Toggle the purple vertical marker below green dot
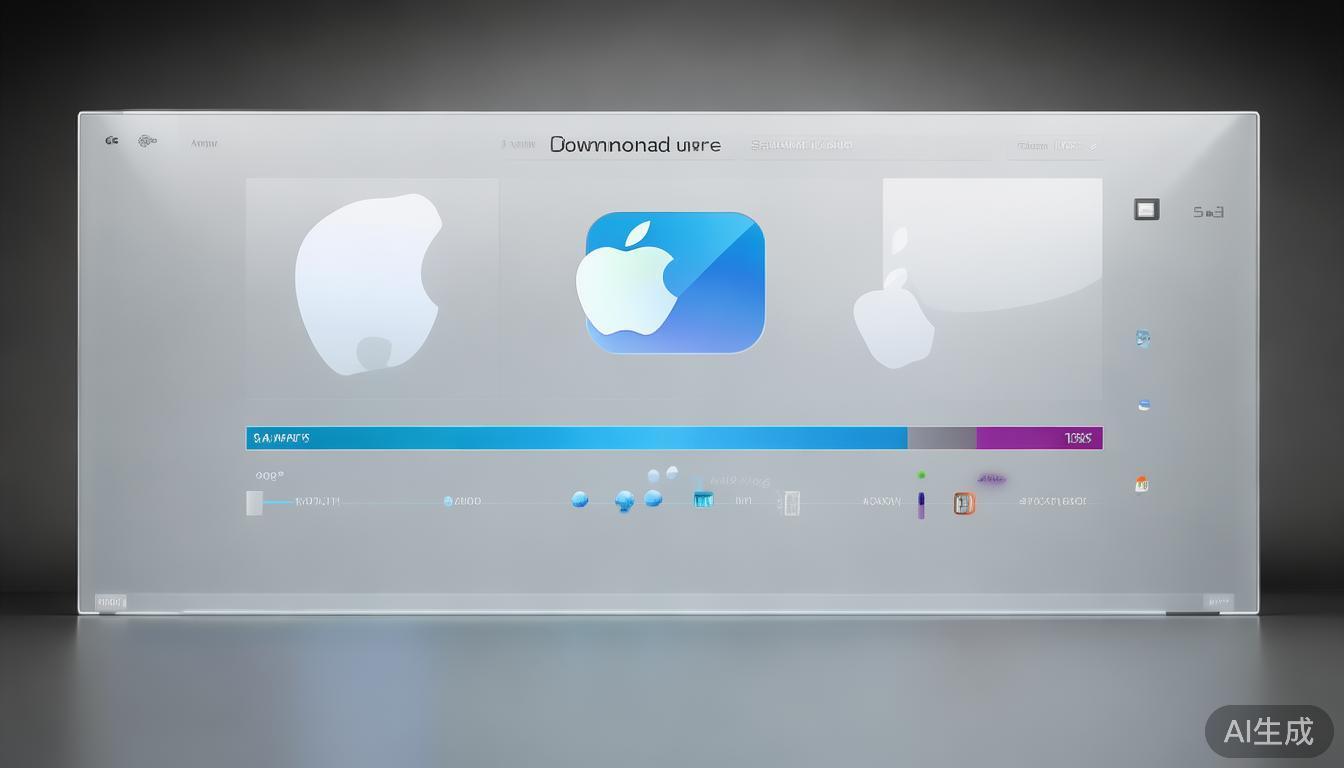1344x768 pixels. click(921, 504)
